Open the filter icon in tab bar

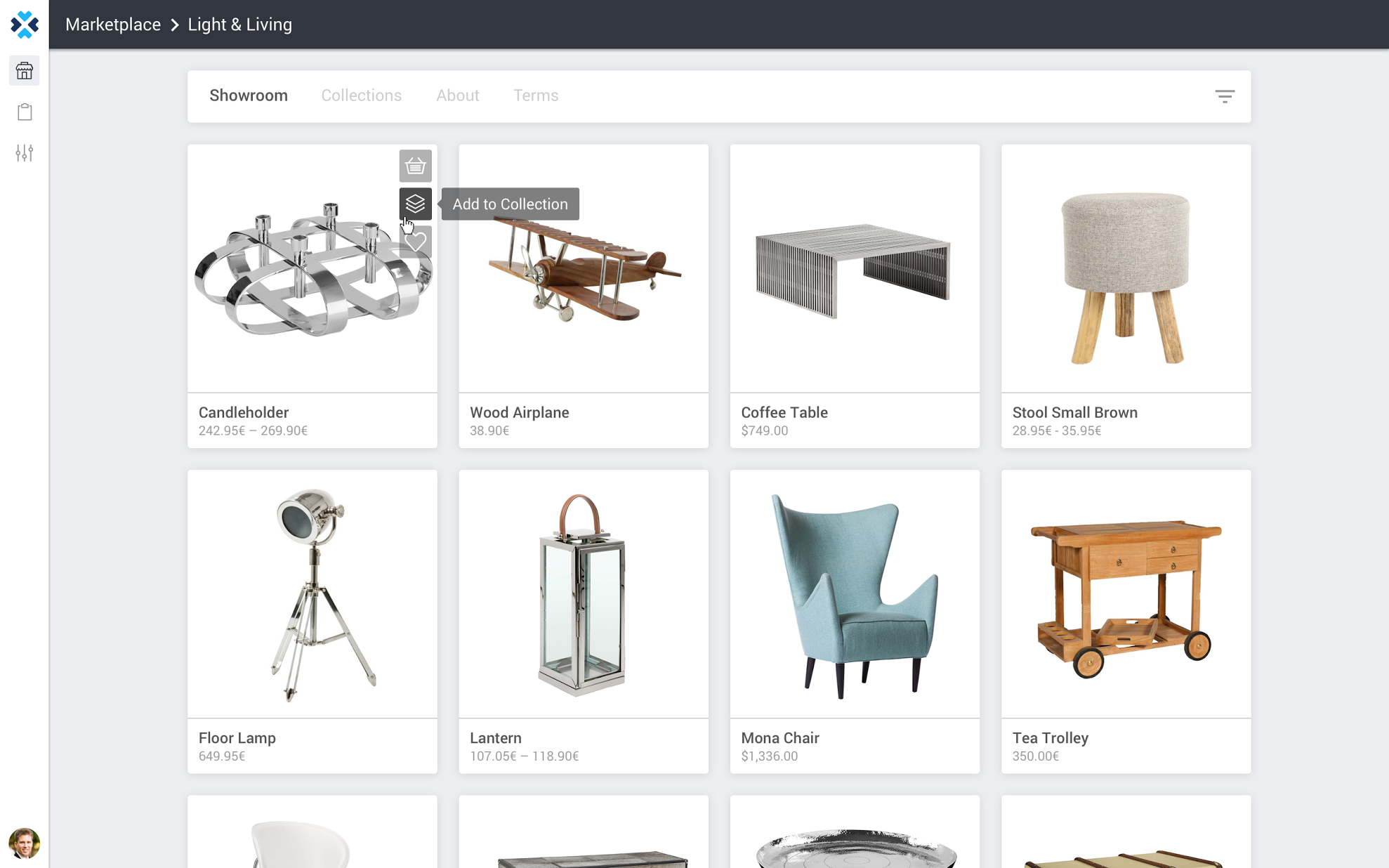1225,96
